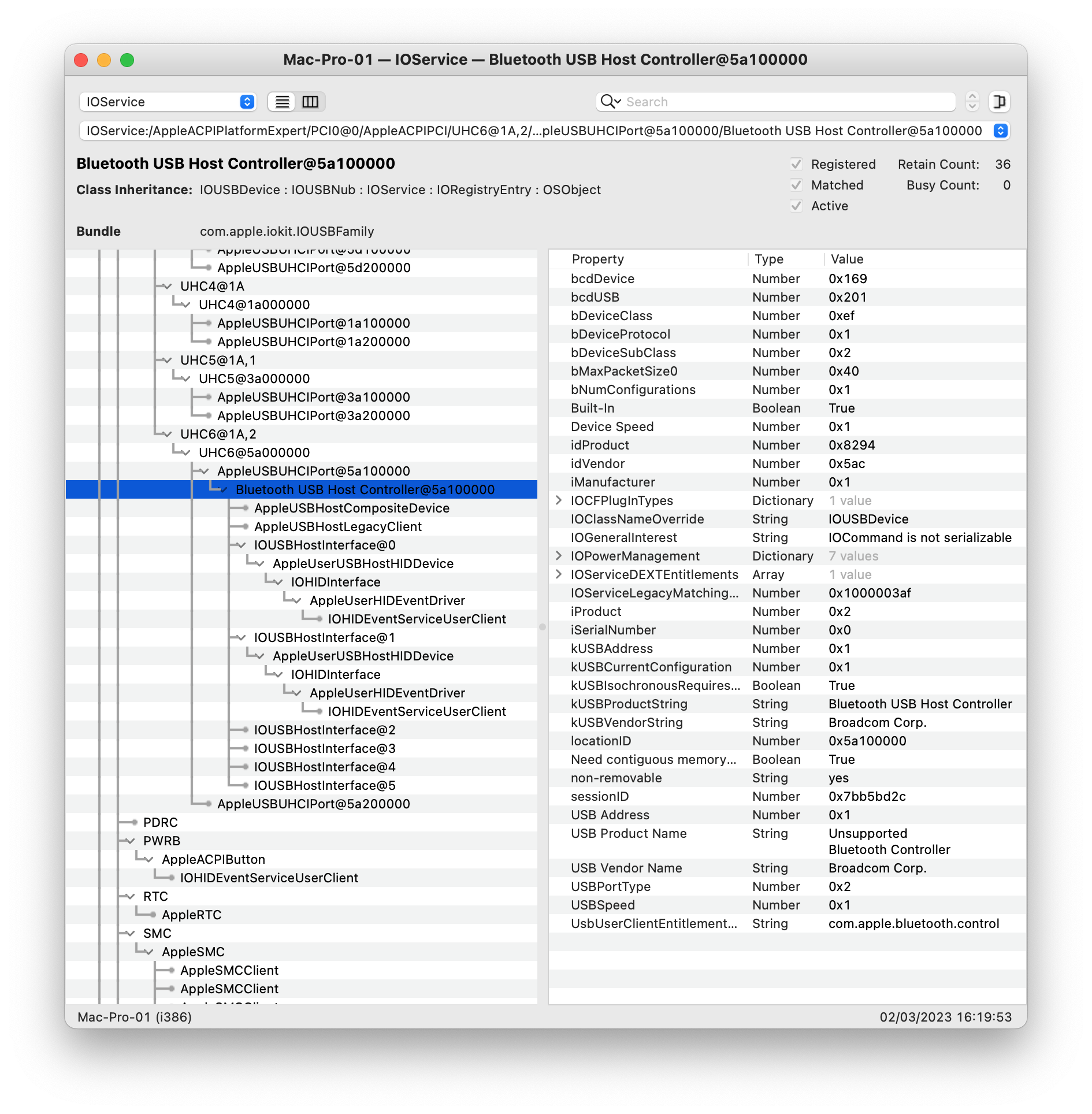Screen dimensions: 1092x1114
Task: Select the locationID property row
Action: pyautogui.click(x=788, y=741)
